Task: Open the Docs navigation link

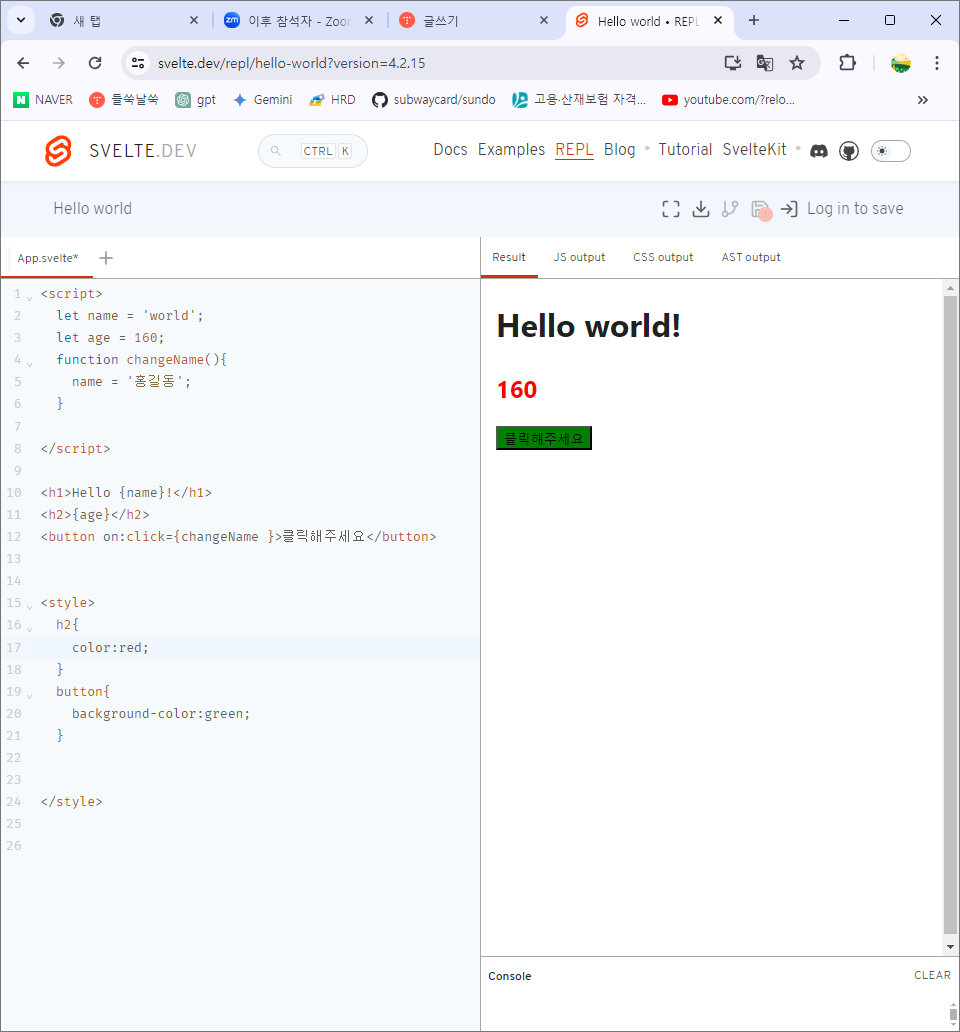Action: tap(450, 150)
